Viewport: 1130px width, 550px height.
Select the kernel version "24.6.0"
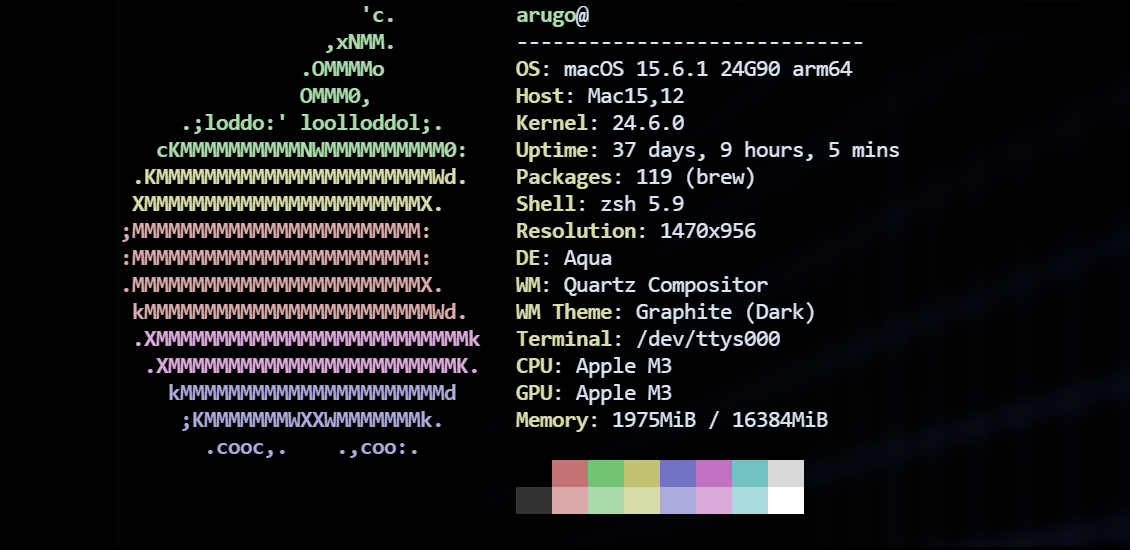(x=648, y=123)
